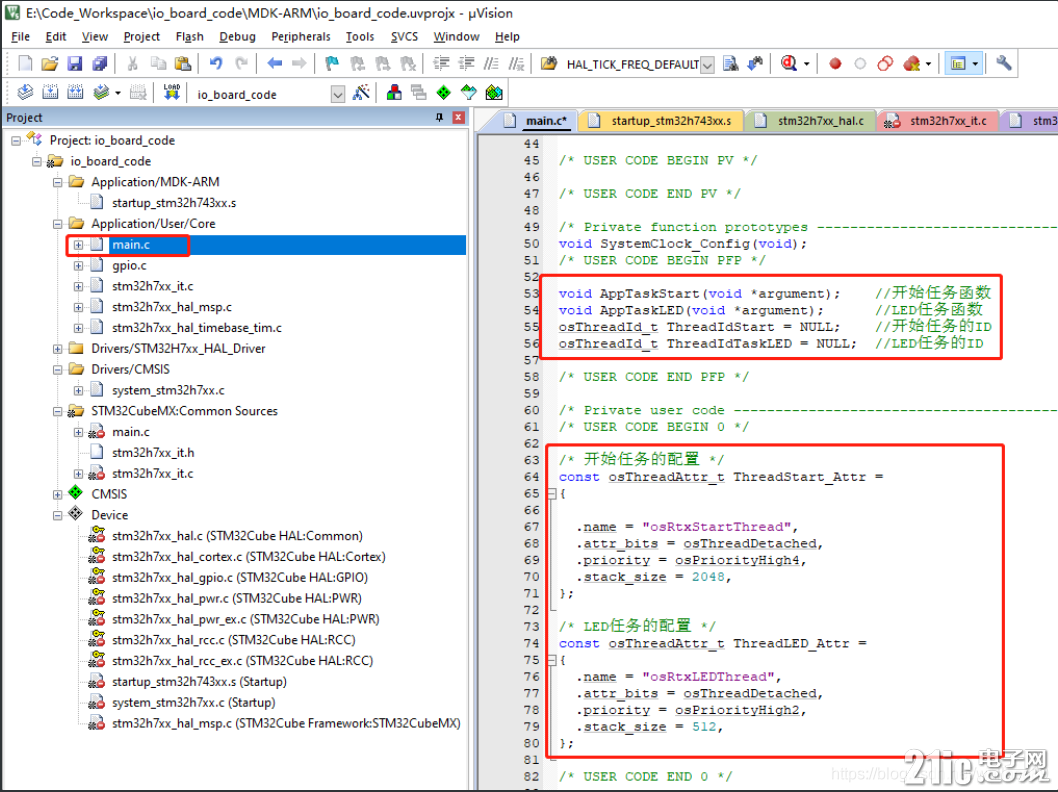Click osPriorityHigh4 on line 69
1058x792 pixels.
tap(737, 561)
